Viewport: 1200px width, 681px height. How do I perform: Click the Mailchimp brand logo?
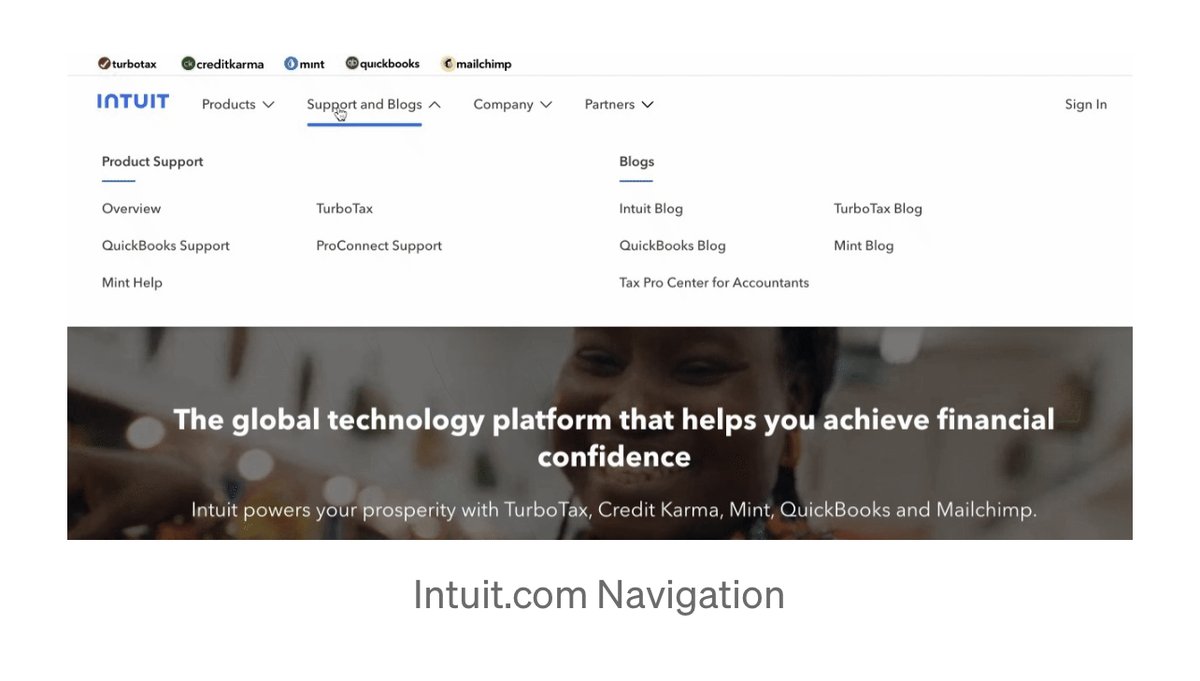(476, 64)
